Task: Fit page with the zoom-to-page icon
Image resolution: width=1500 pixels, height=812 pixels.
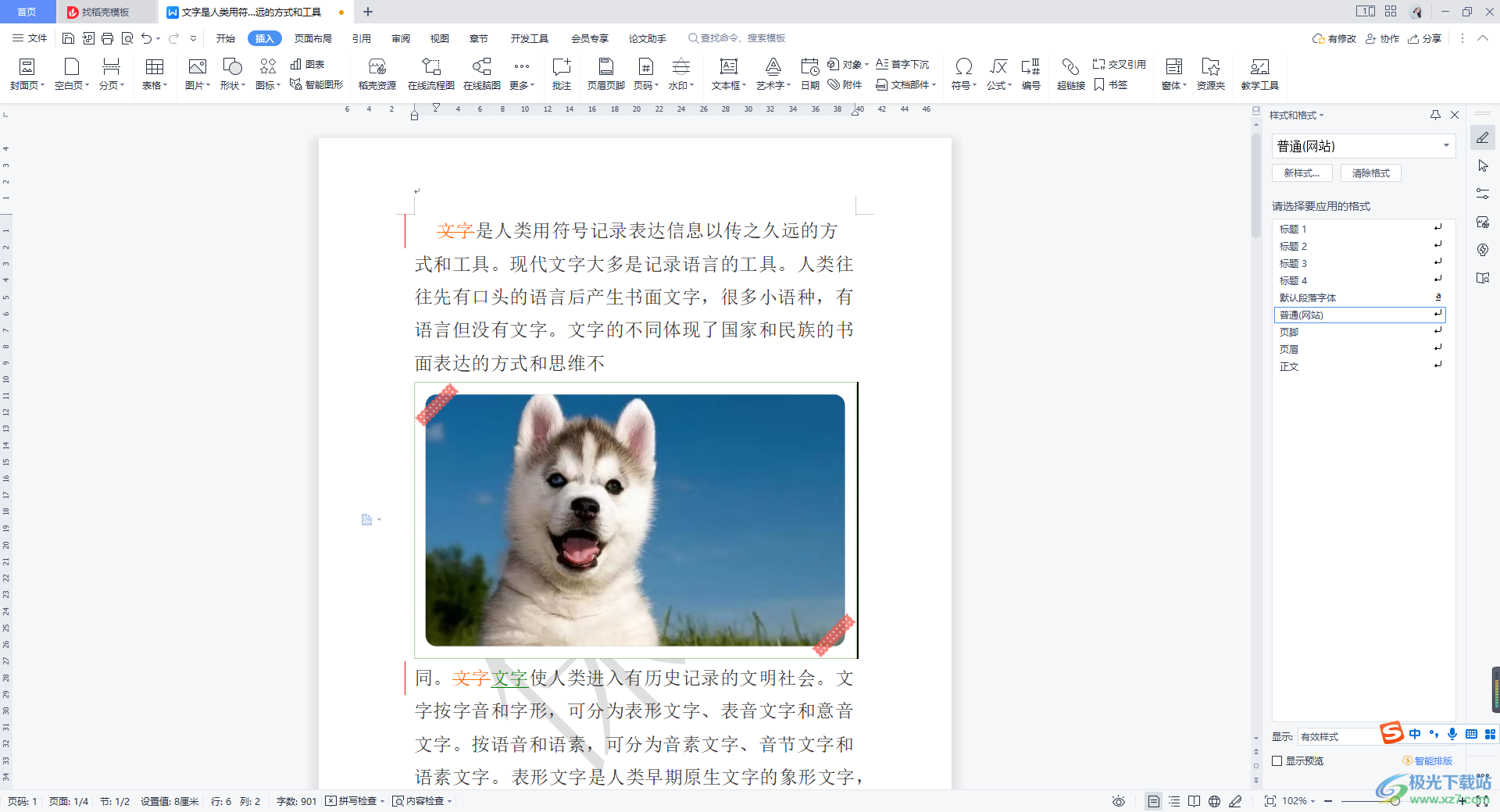Action: click(x=1270, y=801)
